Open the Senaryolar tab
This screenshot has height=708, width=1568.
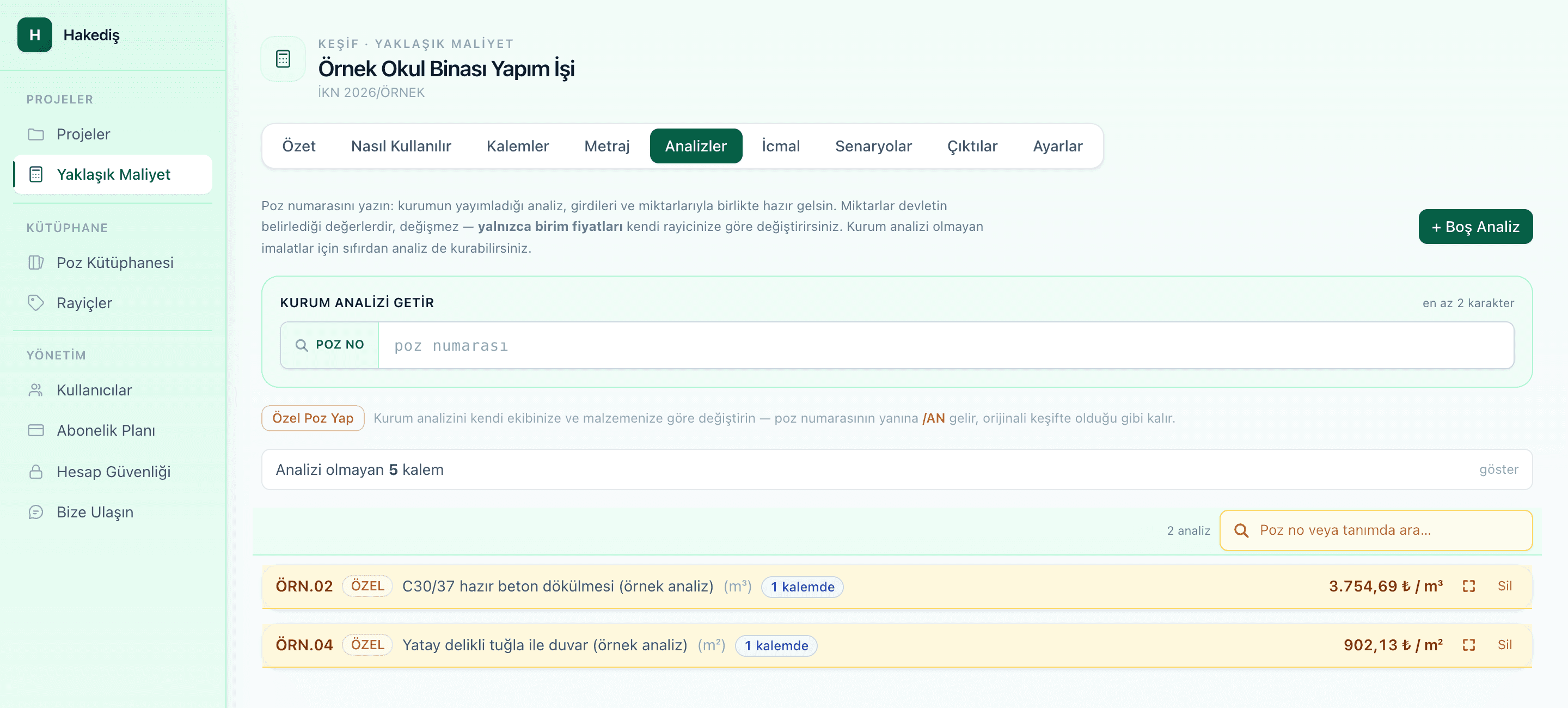(873, 146)
